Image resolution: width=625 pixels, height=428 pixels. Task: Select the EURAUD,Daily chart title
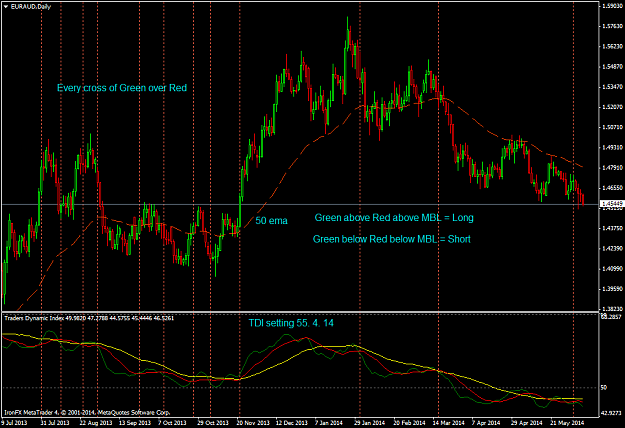tap(31, 7)
